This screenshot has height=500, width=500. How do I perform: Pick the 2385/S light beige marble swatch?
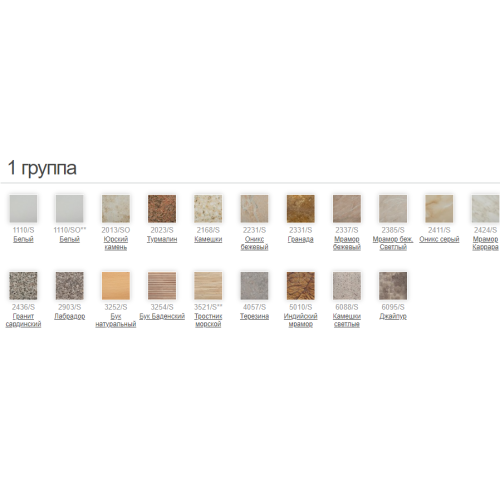tap(393, 209)
